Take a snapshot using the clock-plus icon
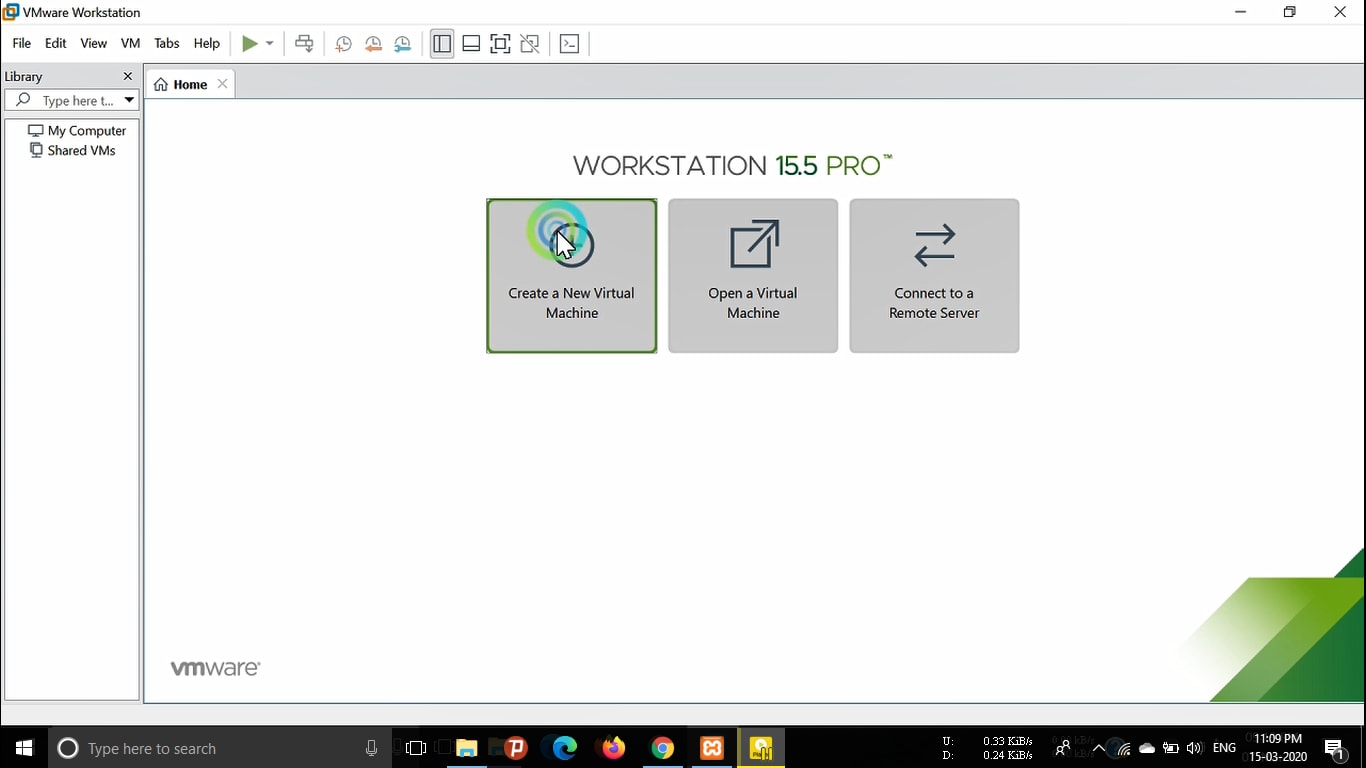 343,44
